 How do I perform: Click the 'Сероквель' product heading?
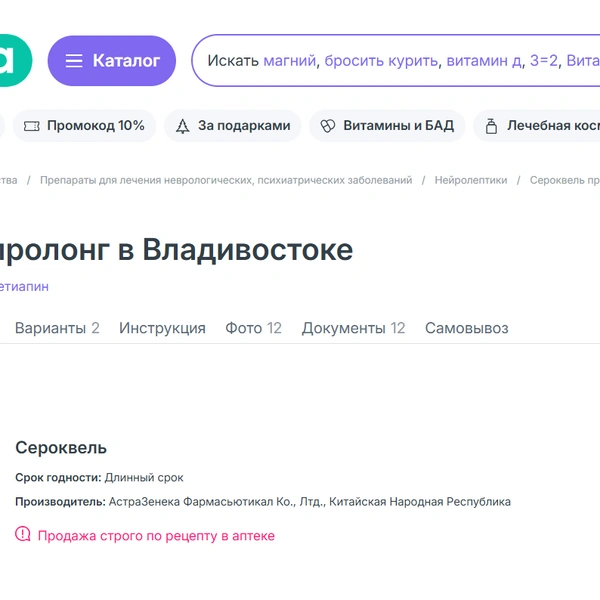coord(61,447)
